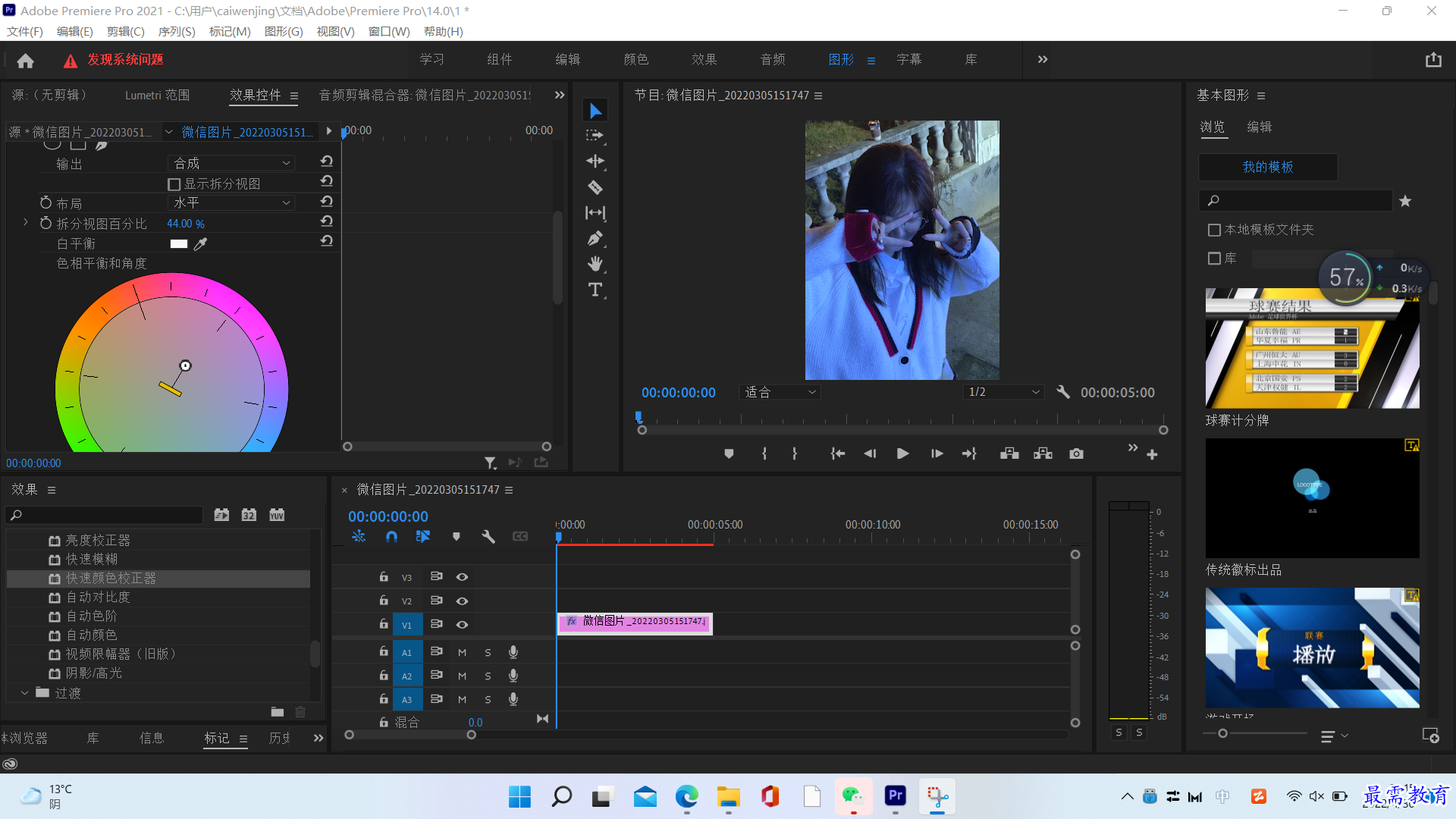Open timeline display settings wrench
The height and width of the screenshot is (819, 1456).
coord(488,536)
